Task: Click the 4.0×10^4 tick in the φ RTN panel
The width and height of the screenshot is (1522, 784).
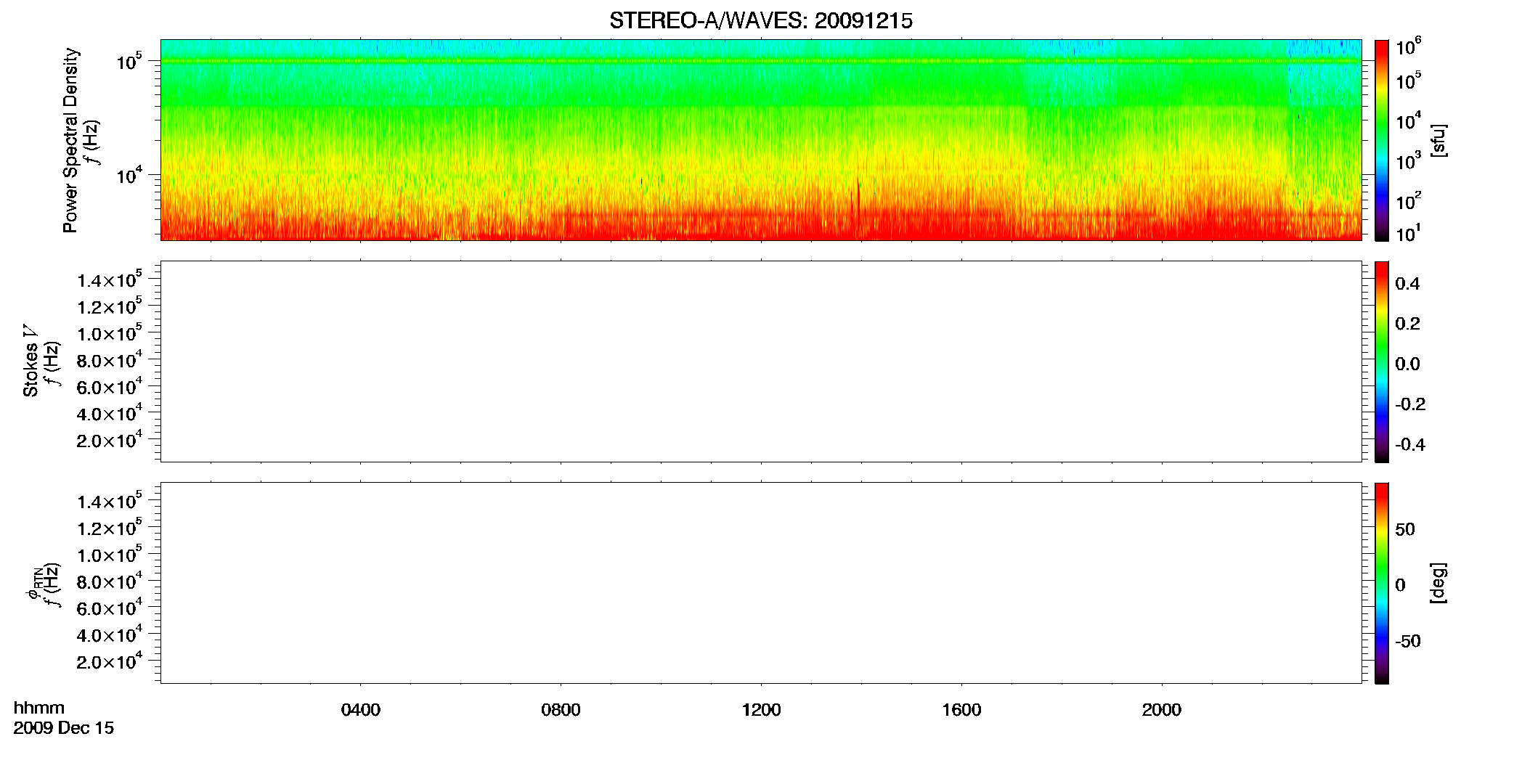Action: click(110, 633)
